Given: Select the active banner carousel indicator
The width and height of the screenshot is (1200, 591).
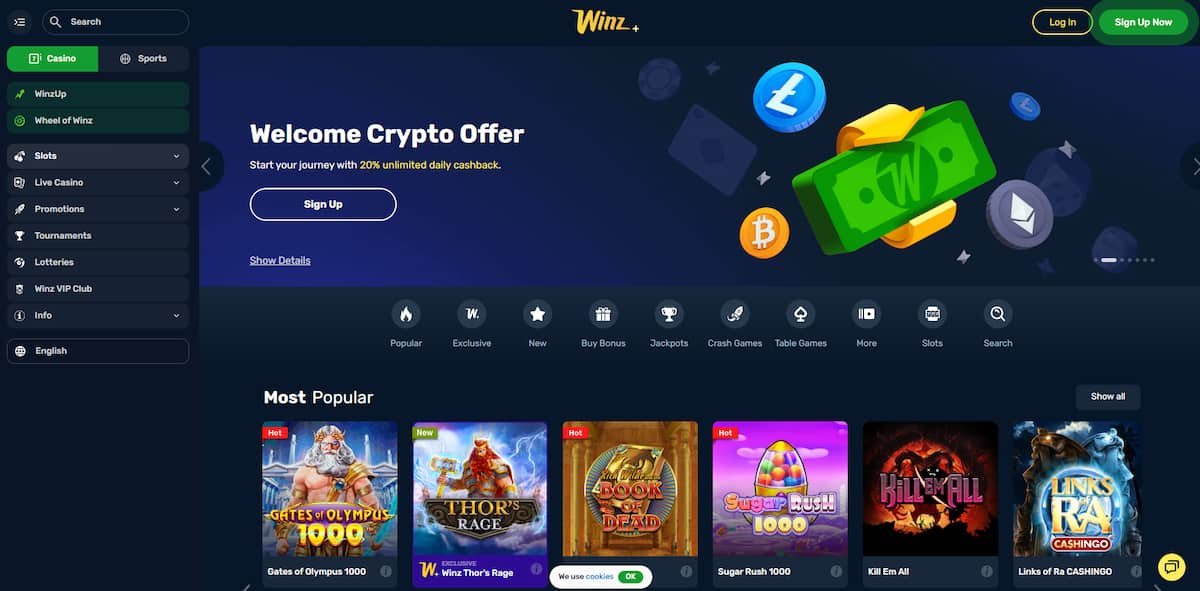Looking at the screenshot, I should tap(1108, 260).
